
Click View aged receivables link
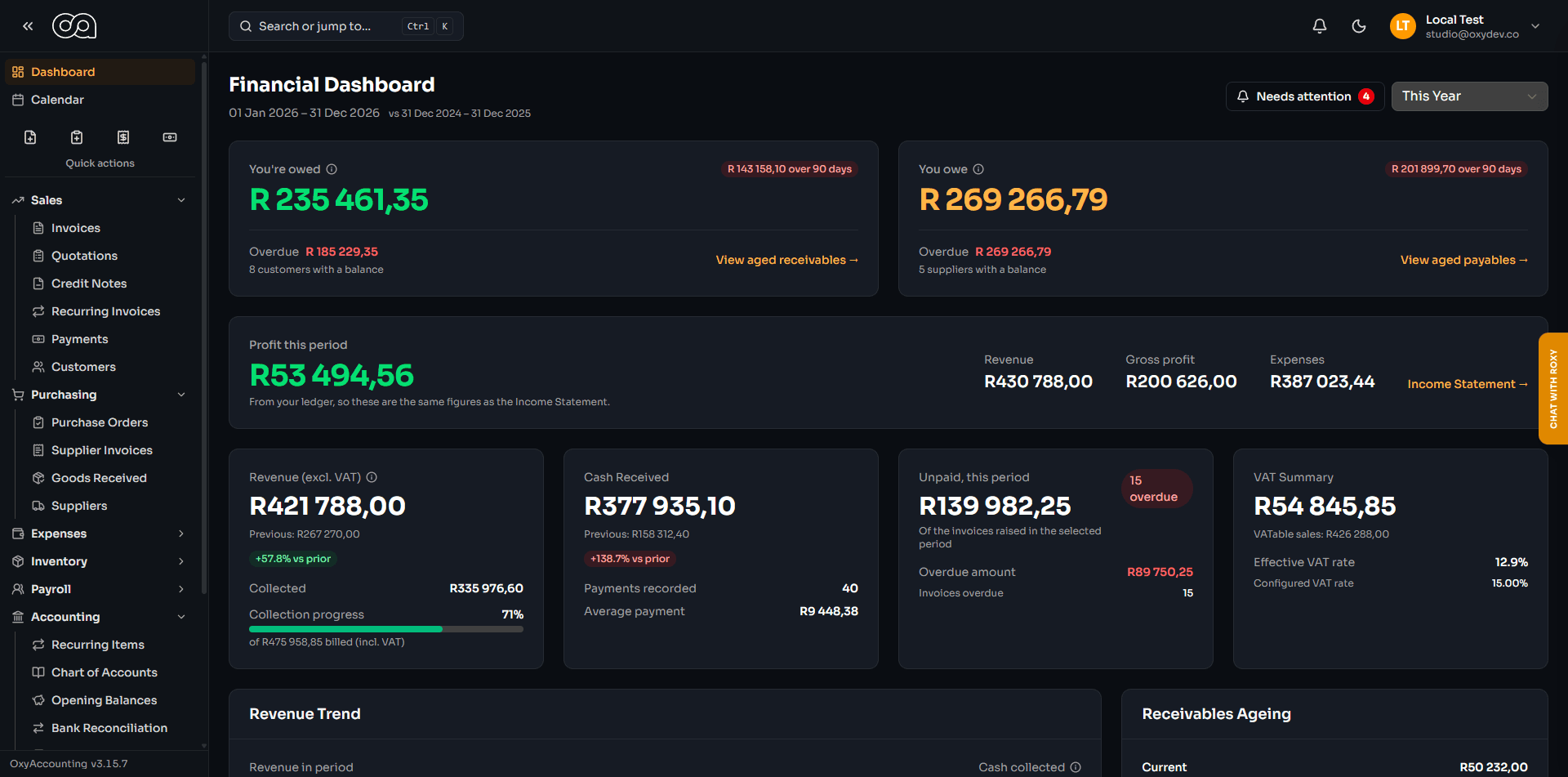click(x=786, y=260)
